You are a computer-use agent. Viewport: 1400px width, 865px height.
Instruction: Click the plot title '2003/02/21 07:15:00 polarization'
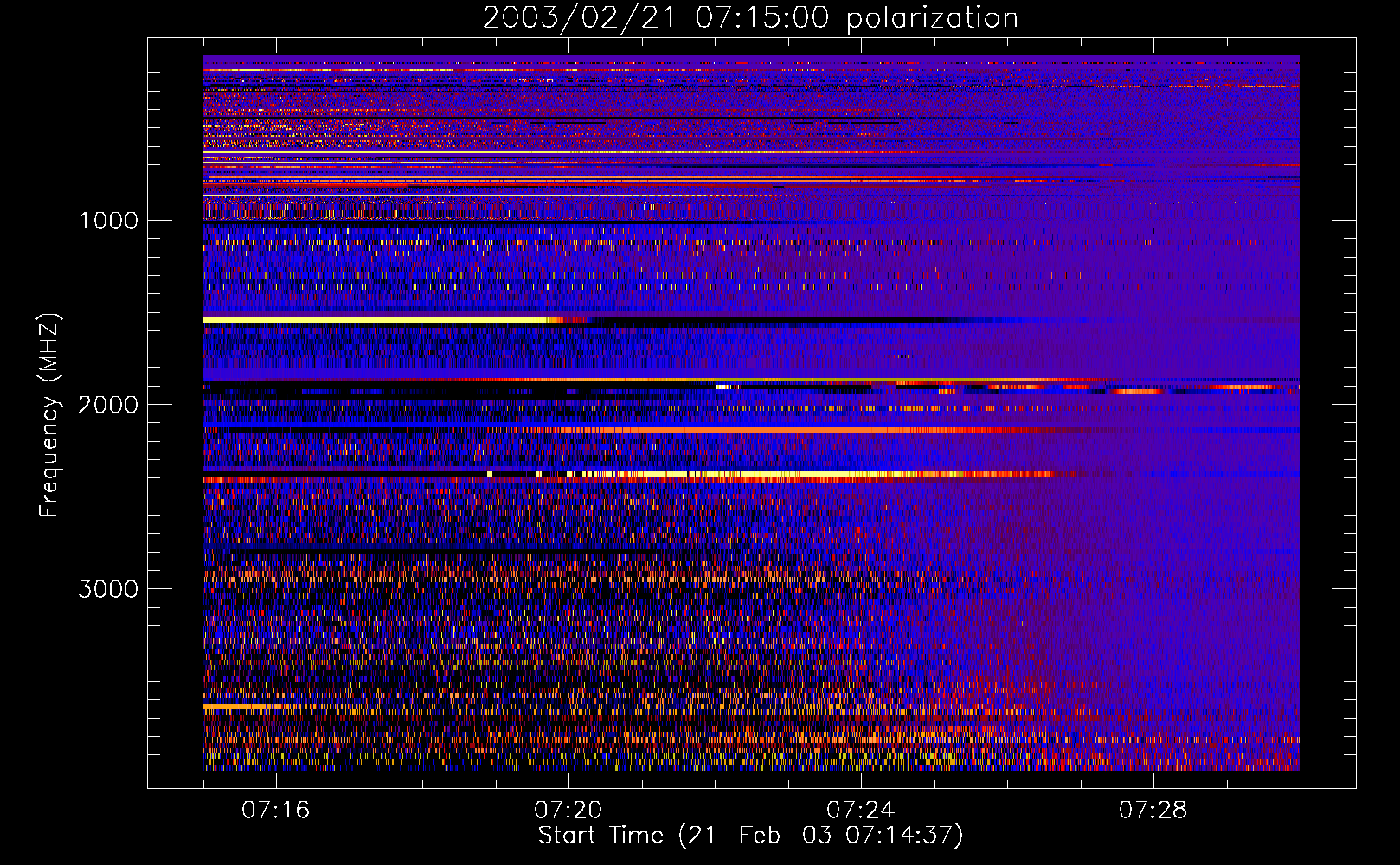tap(750, 18)
